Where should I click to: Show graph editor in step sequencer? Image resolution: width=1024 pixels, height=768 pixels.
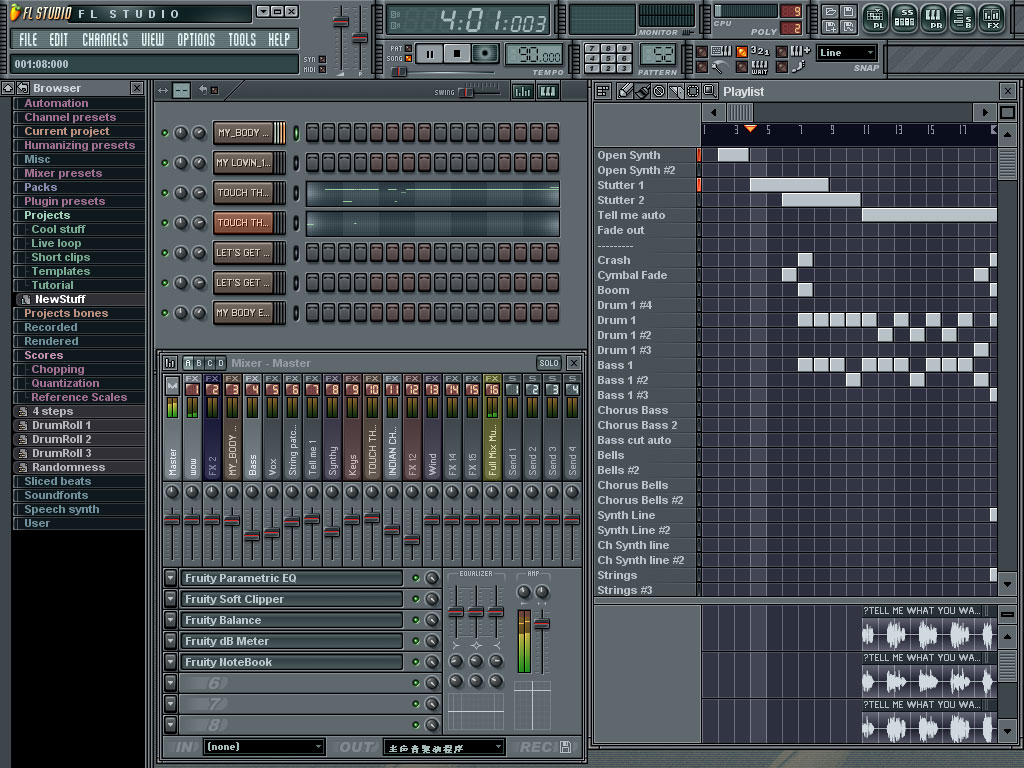point(522,91)
